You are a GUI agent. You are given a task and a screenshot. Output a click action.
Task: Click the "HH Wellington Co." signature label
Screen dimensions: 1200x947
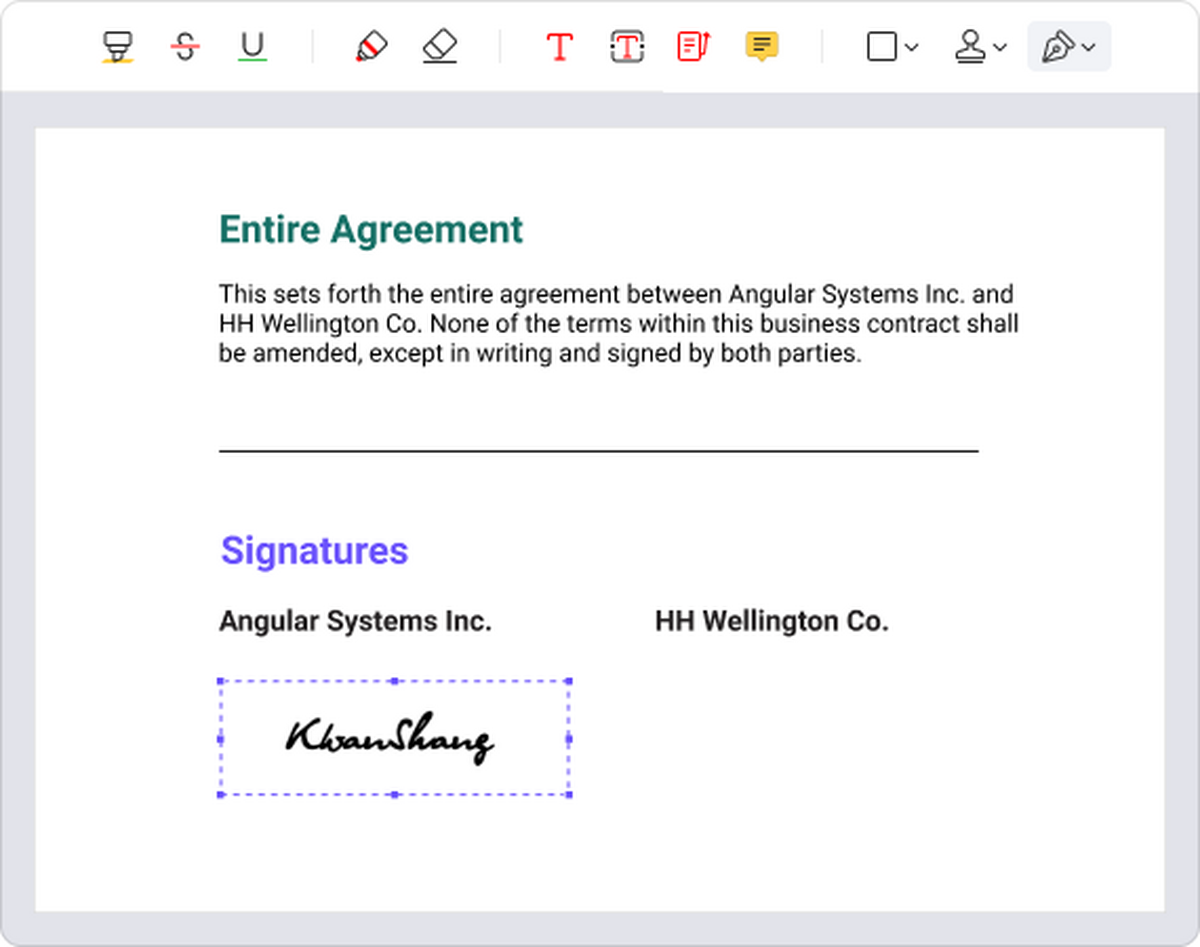point(771,622)
